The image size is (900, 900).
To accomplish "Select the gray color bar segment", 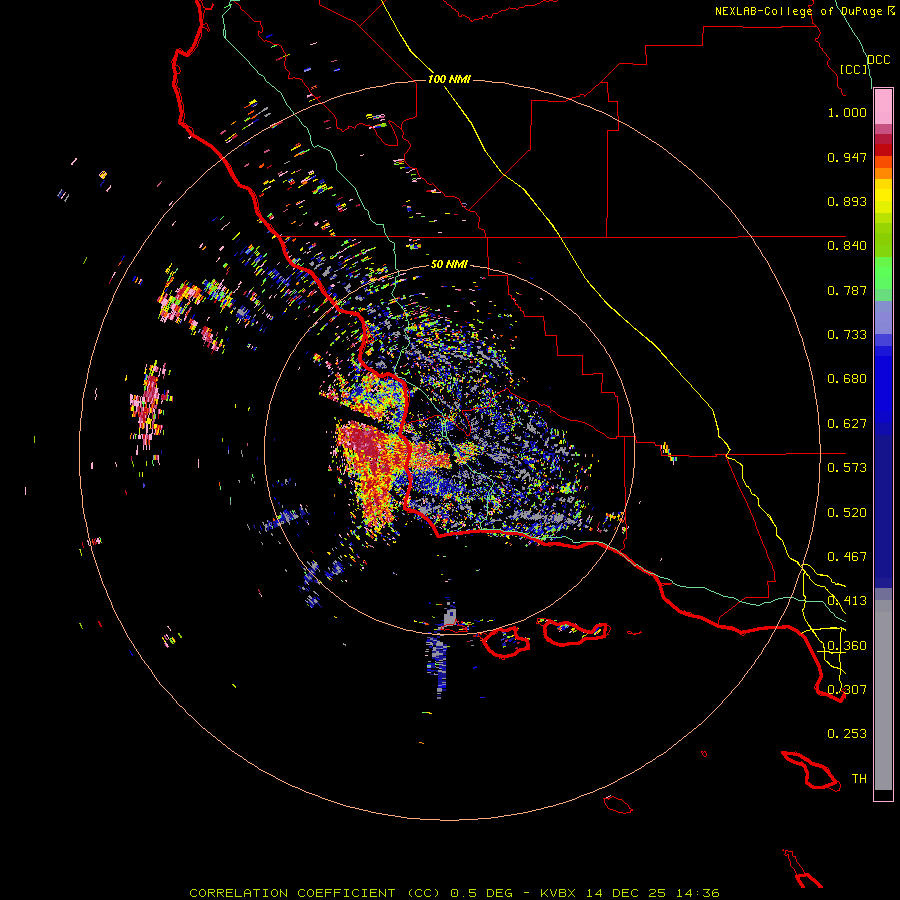I will pyautogui.click(x=883, y=695).
